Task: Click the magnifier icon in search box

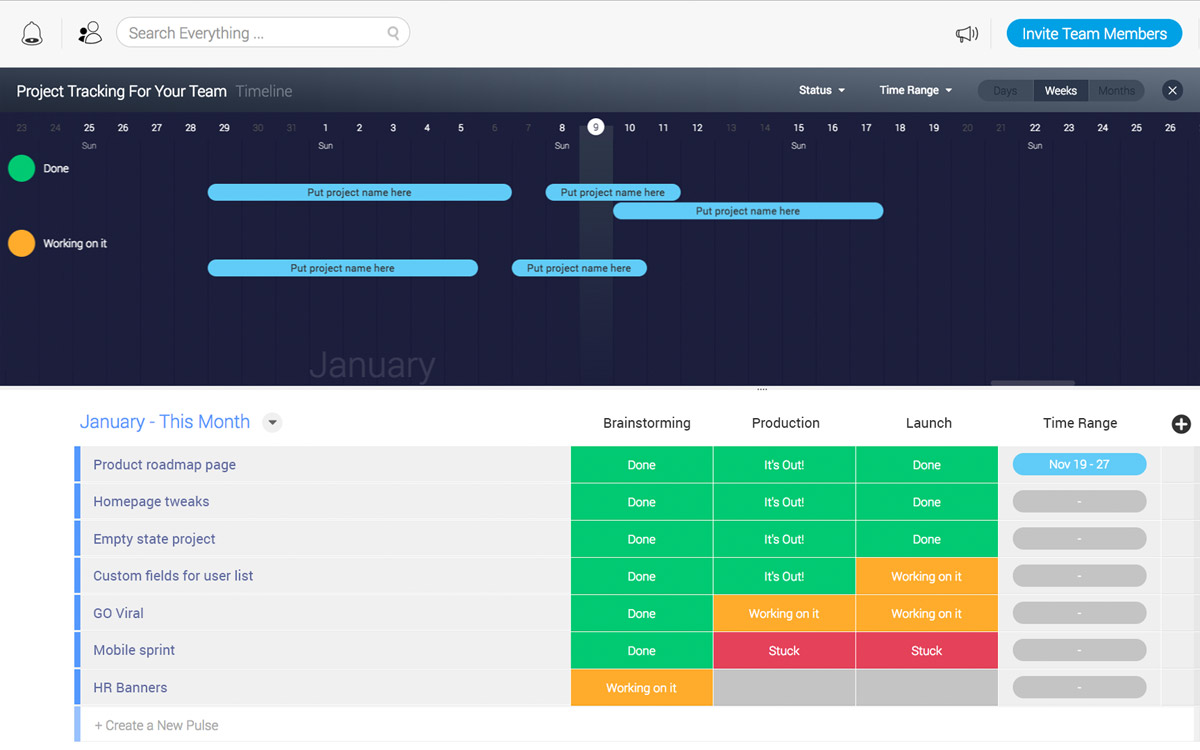Action: (393, 34)
